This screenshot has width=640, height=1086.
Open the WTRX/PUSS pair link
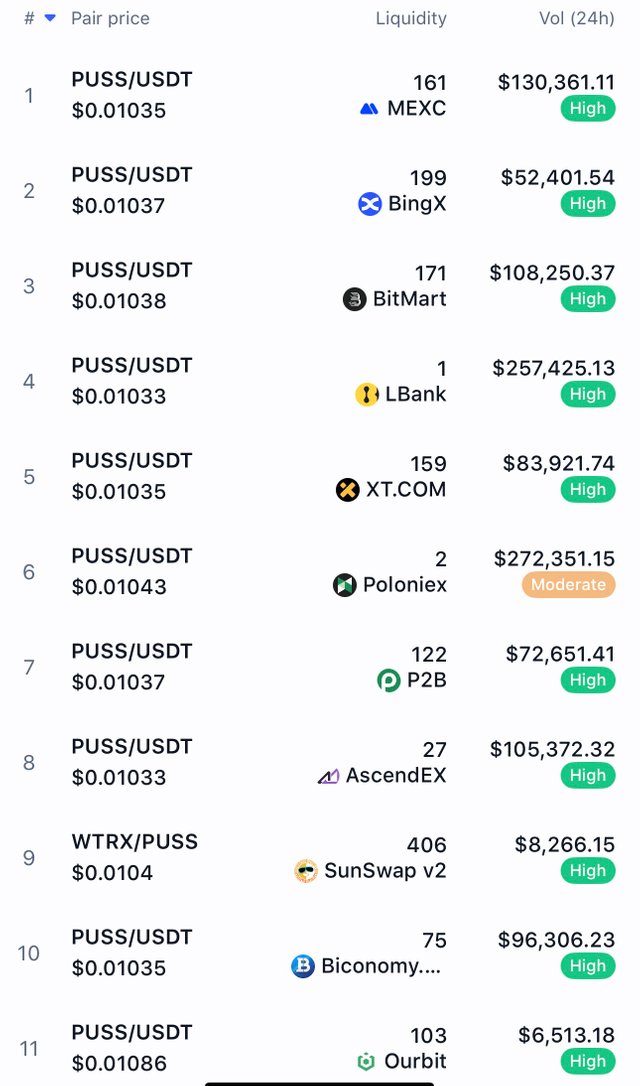[x=134, y=842]
